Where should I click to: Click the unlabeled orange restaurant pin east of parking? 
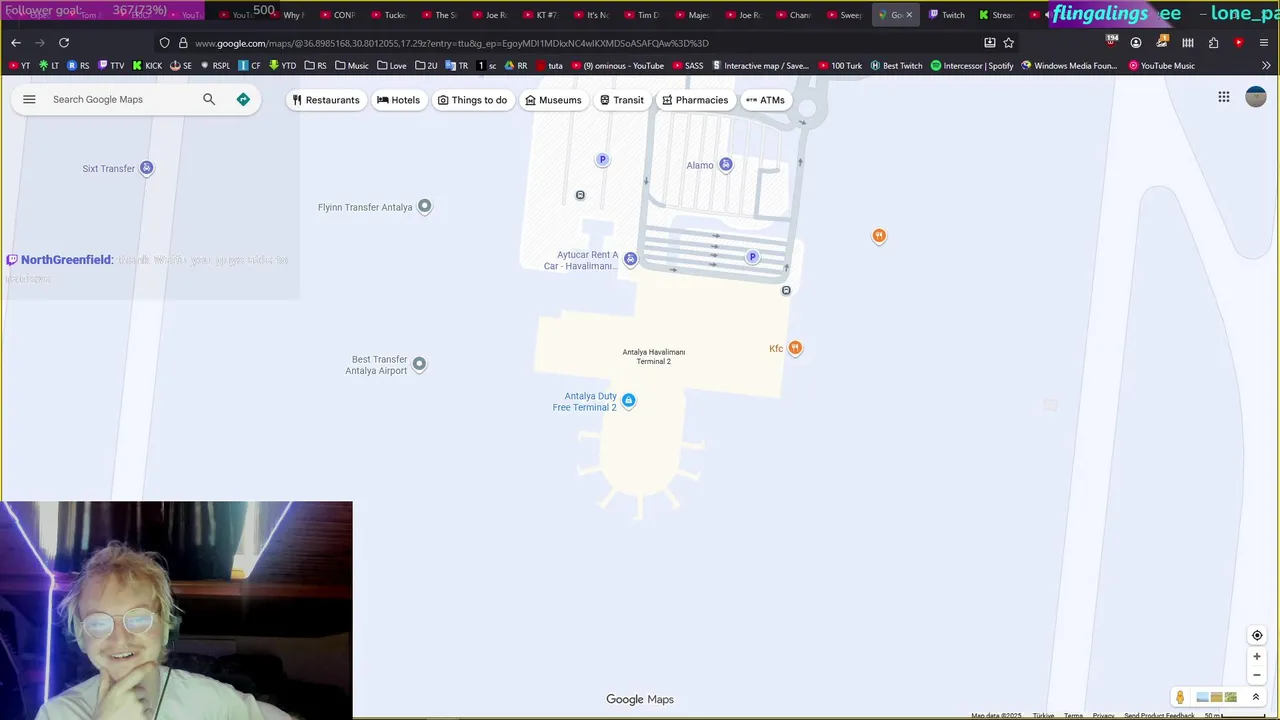click(879, 236)
